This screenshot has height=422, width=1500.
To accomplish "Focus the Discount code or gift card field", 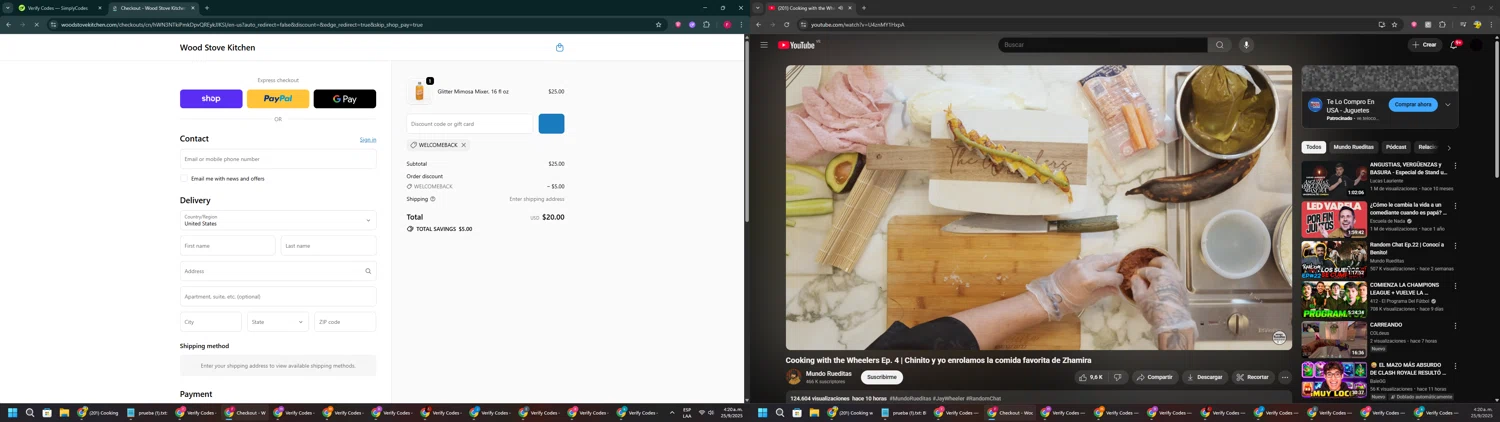I will click(470, 124).
